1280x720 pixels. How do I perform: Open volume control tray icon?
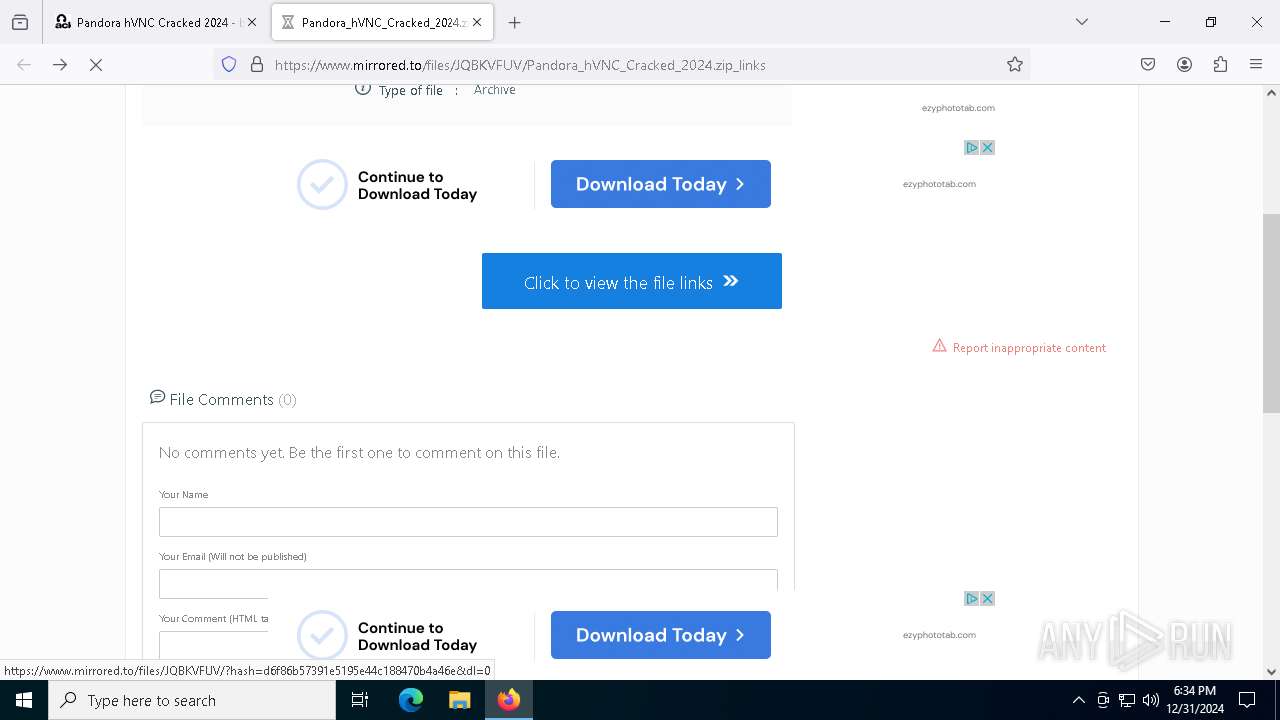point(1151,700)
